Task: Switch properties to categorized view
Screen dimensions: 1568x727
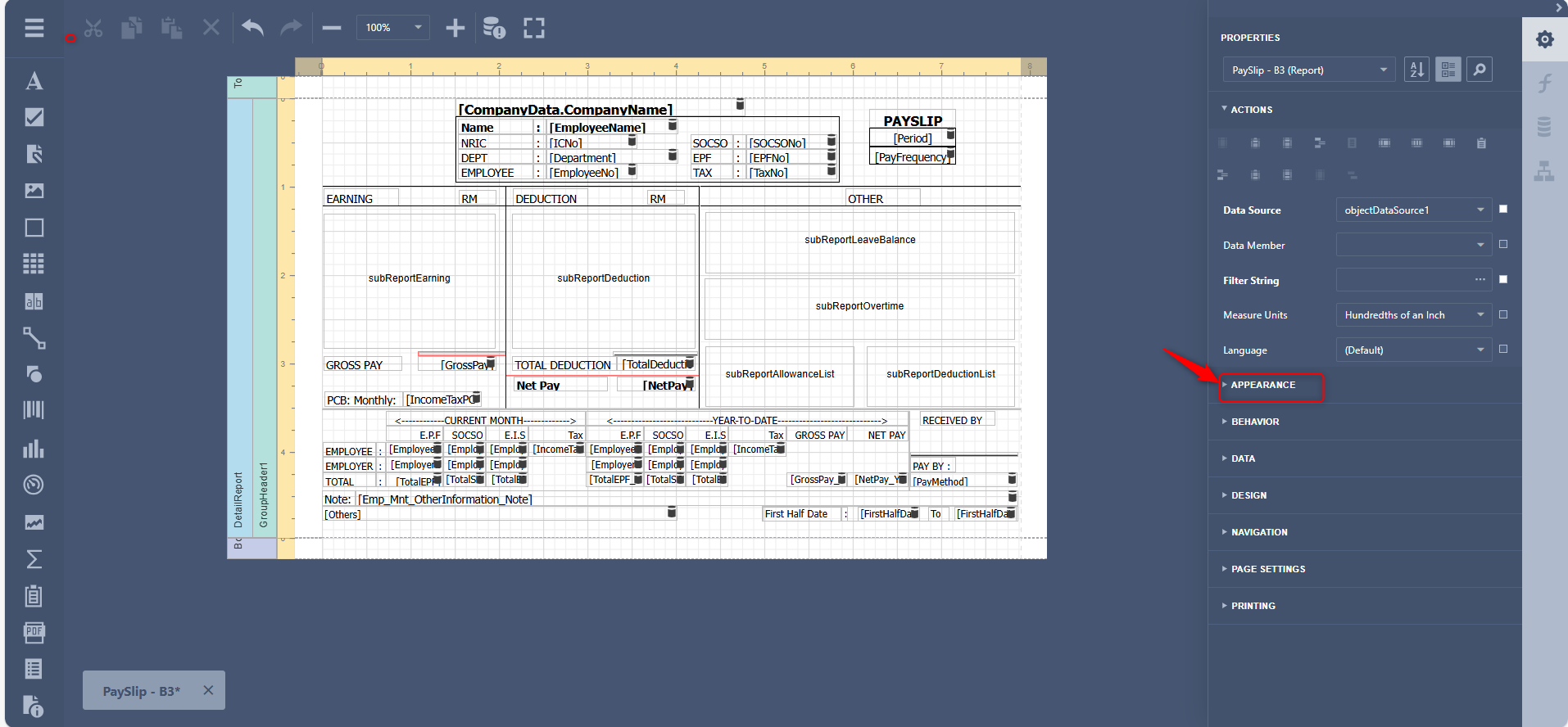Action: point(1448,70)
